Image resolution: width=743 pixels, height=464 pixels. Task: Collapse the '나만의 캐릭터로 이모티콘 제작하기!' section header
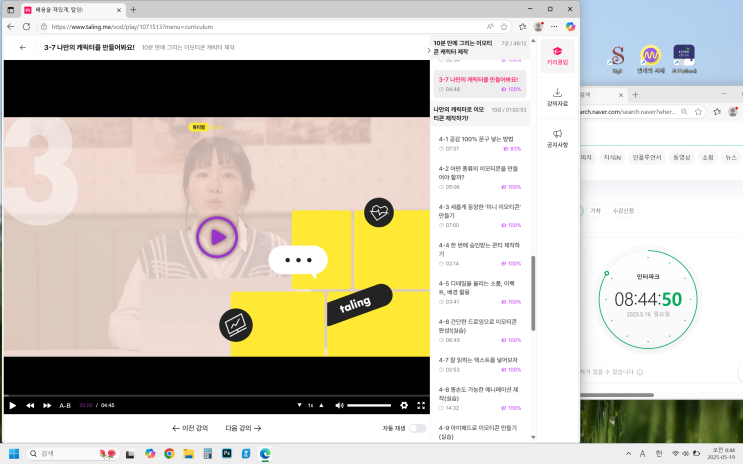[x=480, y=114]
